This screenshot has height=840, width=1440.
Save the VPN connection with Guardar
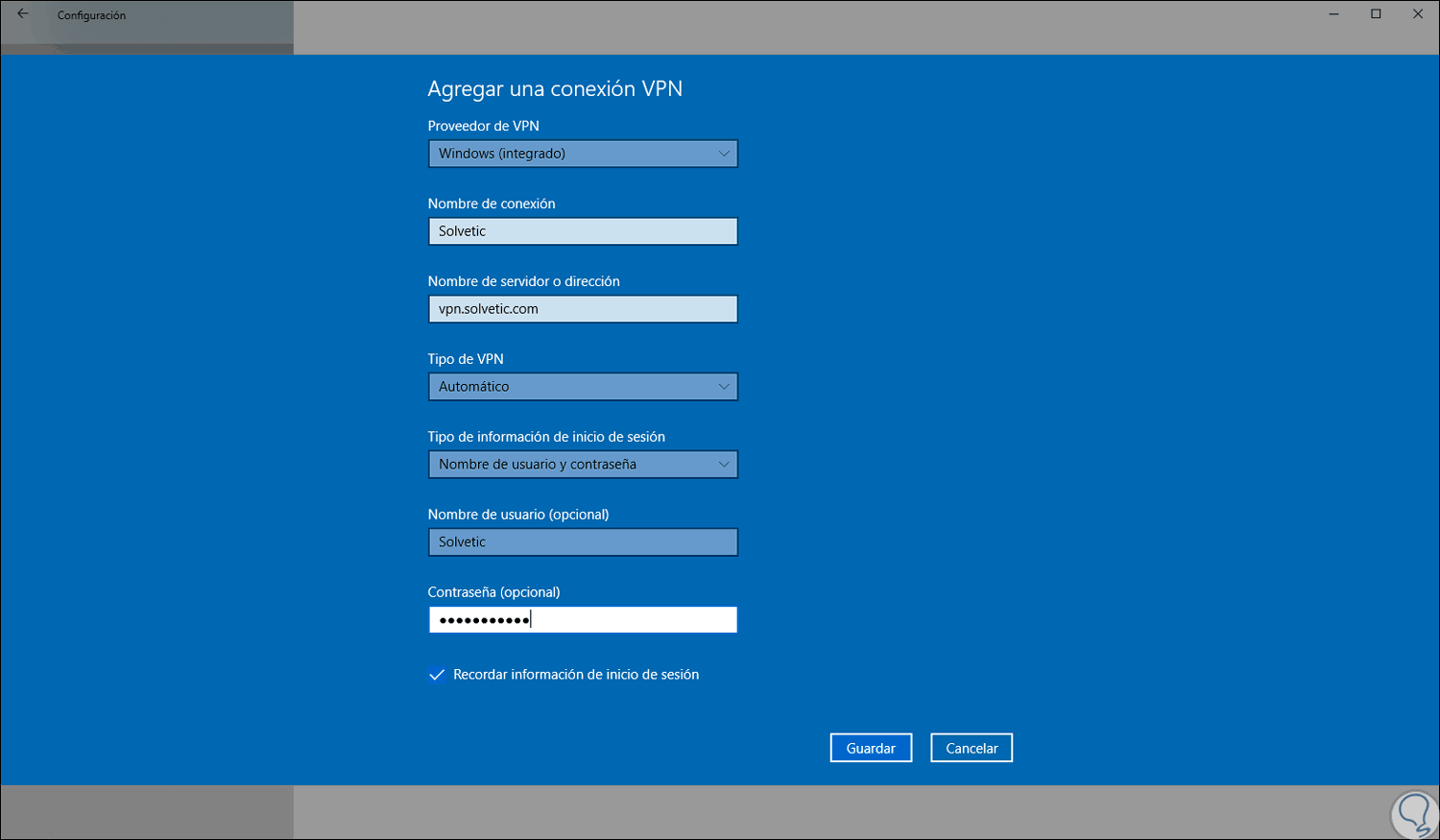(x=871, y=748)
